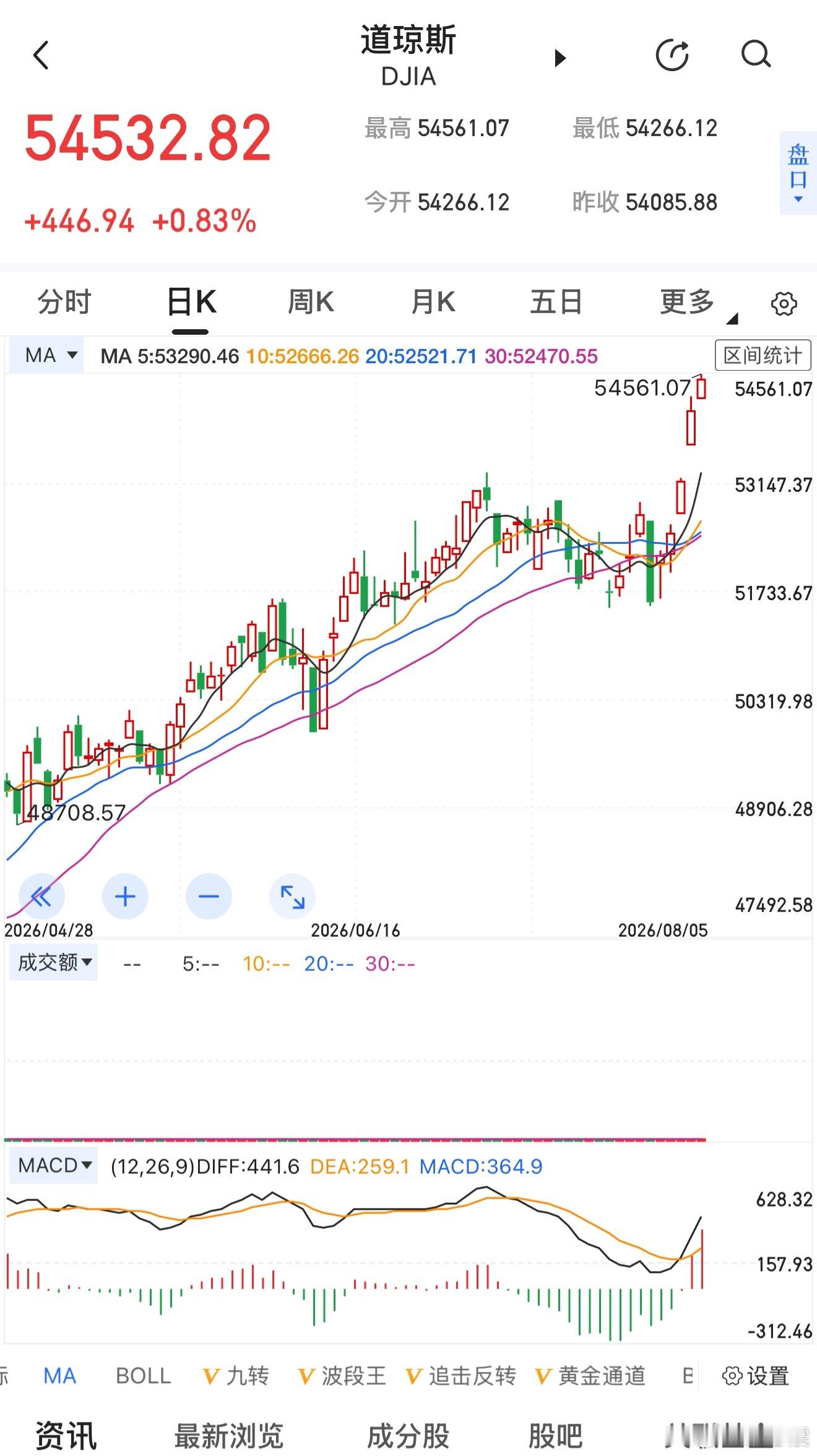The height and width of the screenshot is (1456, 817).
Task: Select BOLL in bottom indicator bar
Action: [143, 1376]
